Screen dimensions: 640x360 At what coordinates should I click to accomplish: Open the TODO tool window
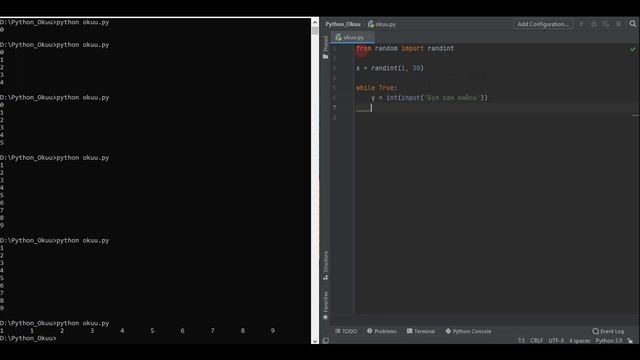[x=346, y=331]
